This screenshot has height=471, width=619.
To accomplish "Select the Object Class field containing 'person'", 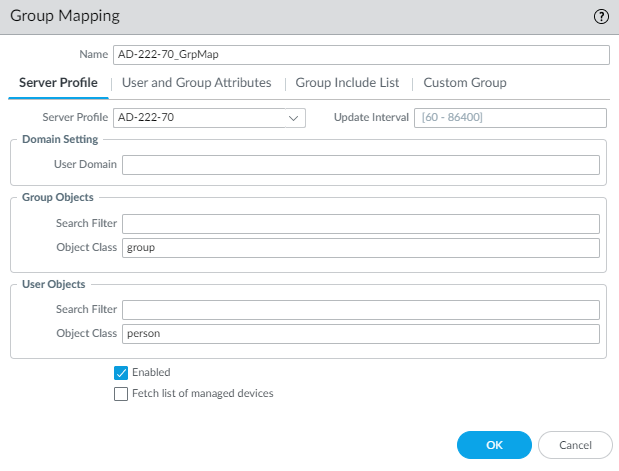I will pos(360,333).
